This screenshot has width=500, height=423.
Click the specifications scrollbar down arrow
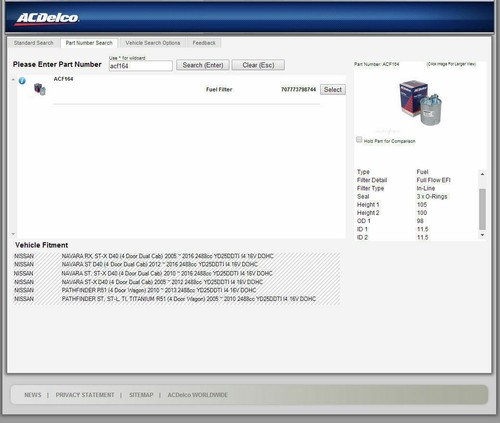click(x=482, y=235)
